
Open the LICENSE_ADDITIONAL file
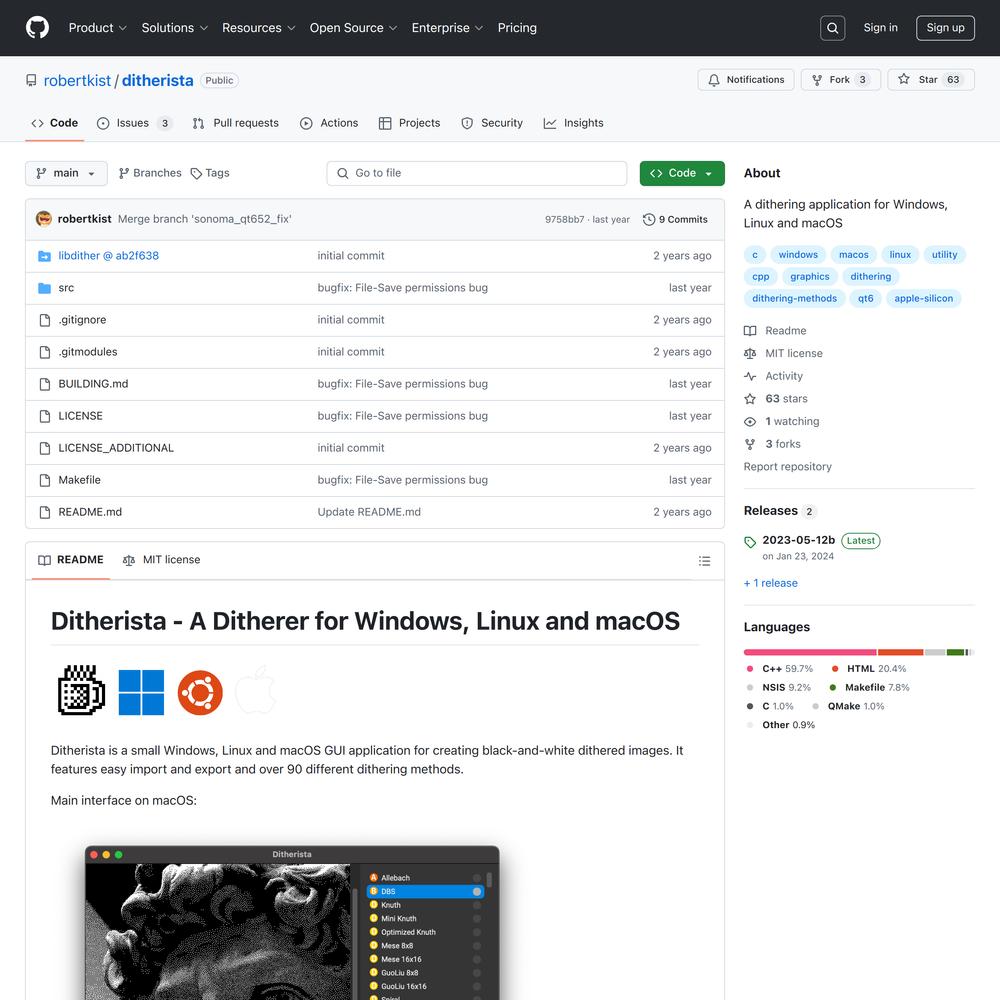116,448
